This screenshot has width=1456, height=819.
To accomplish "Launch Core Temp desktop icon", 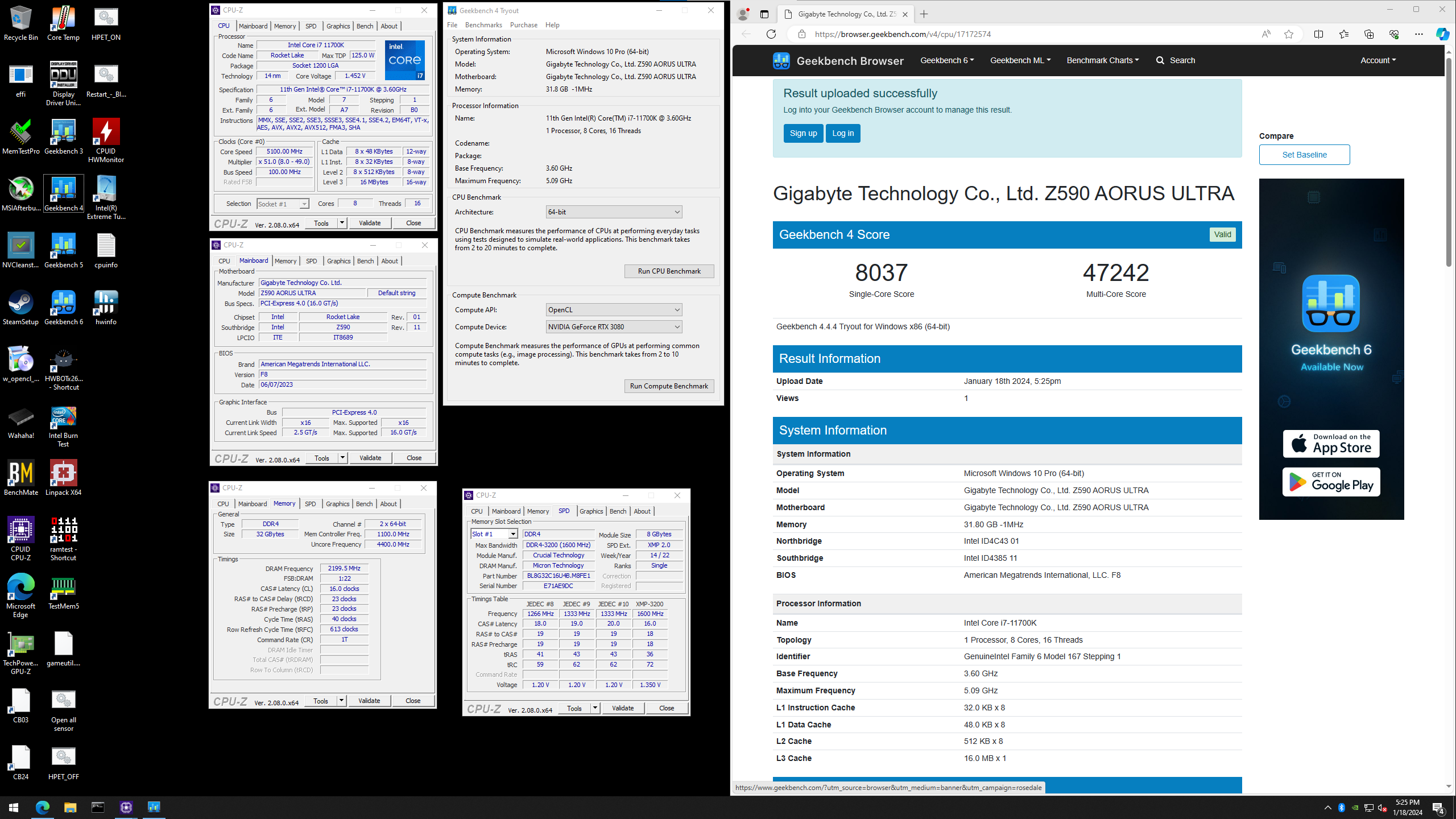I will click(x=63, y=23).
